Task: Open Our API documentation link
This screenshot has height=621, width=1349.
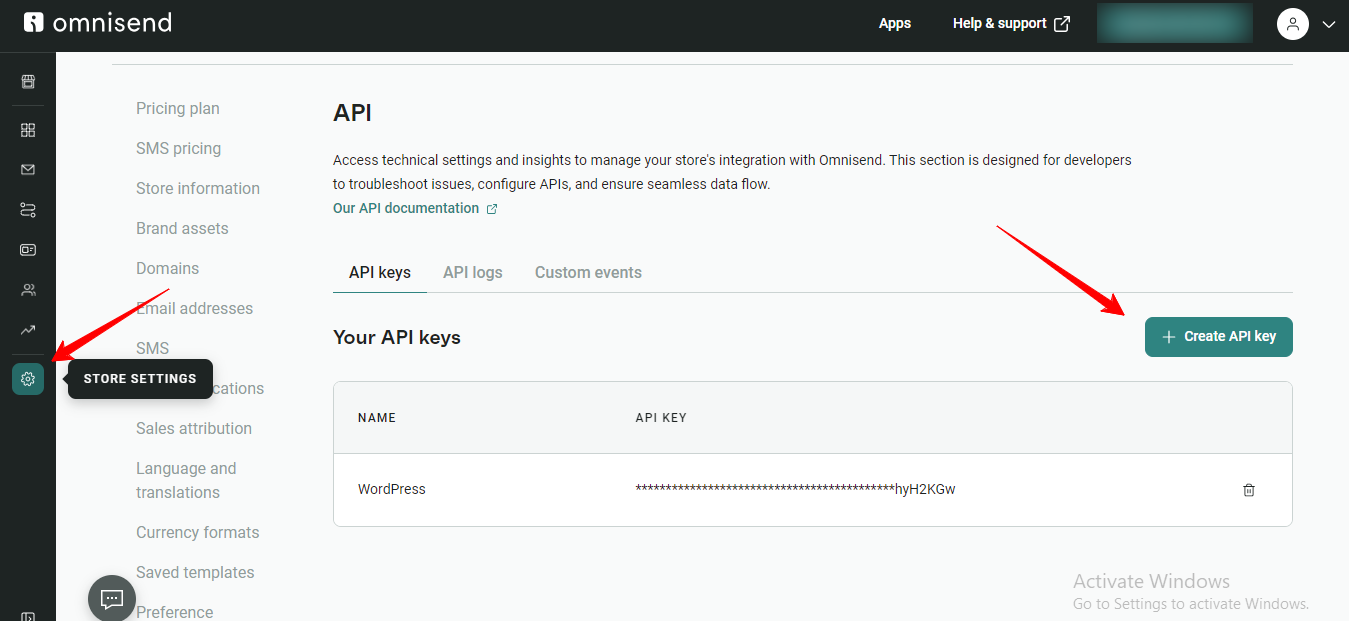Action: coord(406,207)
